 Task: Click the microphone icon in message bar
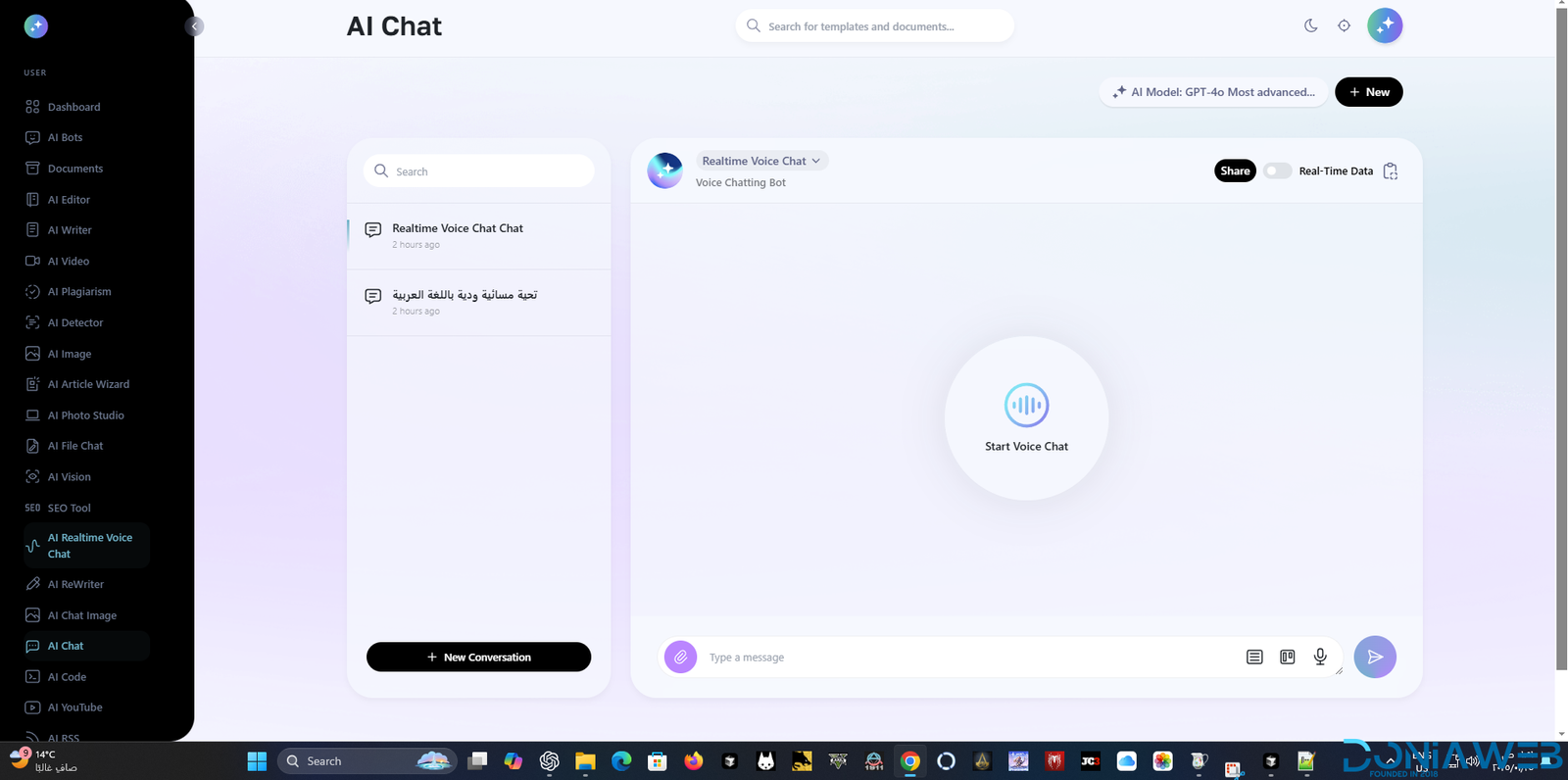(x=1320, y=657)
